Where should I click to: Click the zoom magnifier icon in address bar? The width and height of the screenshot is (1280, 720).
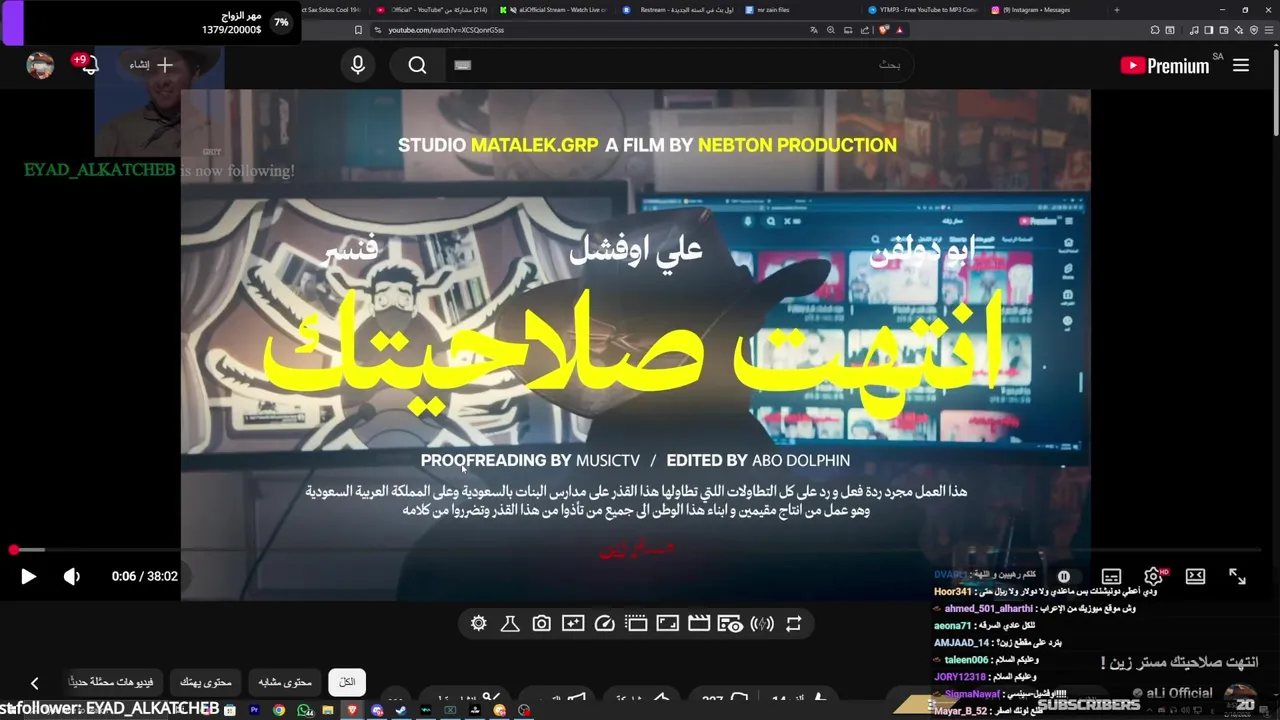click(831, 30)
